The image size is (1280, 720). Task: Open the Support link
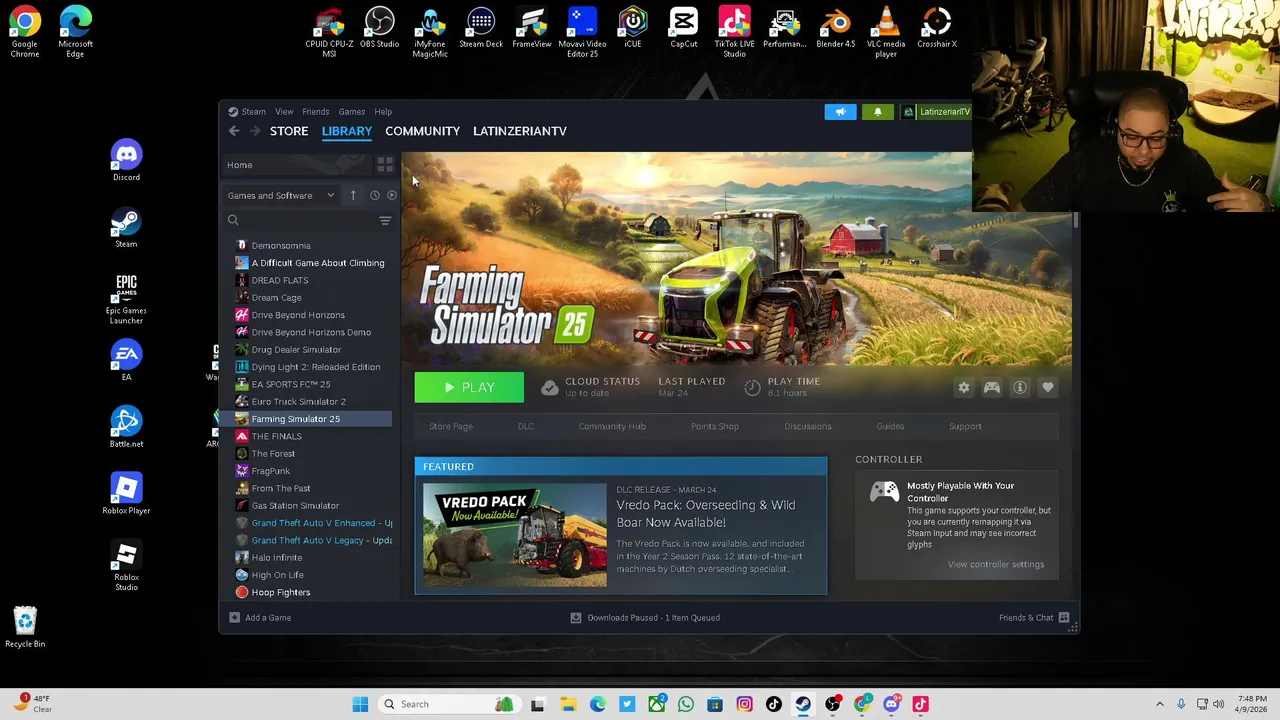tap(965, 427)
